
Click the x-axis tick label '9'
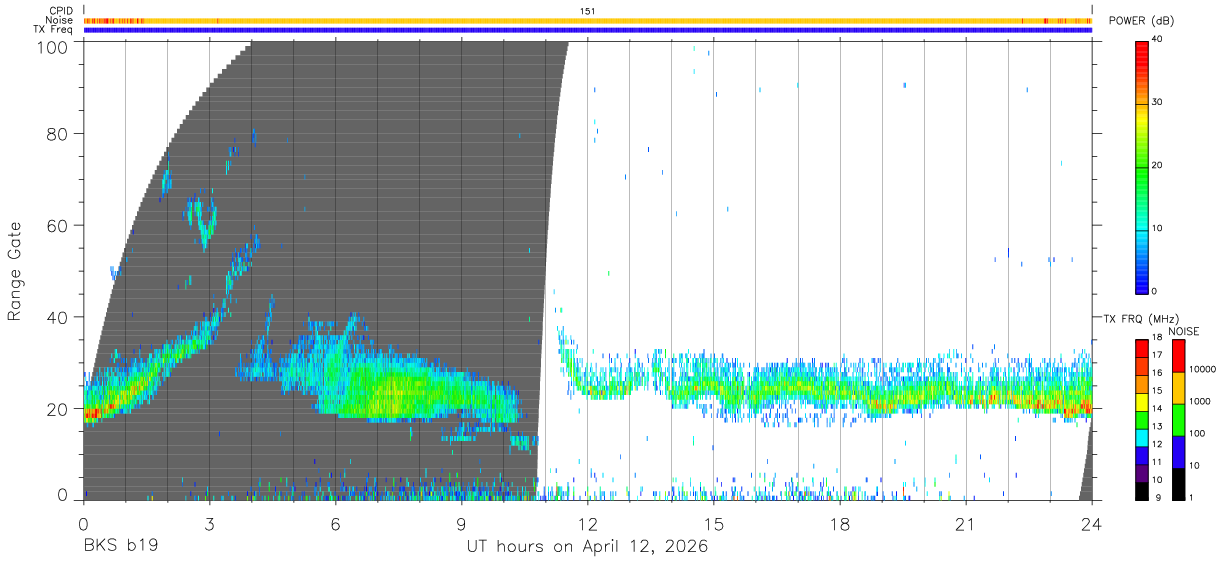click(x=461, y=524)
